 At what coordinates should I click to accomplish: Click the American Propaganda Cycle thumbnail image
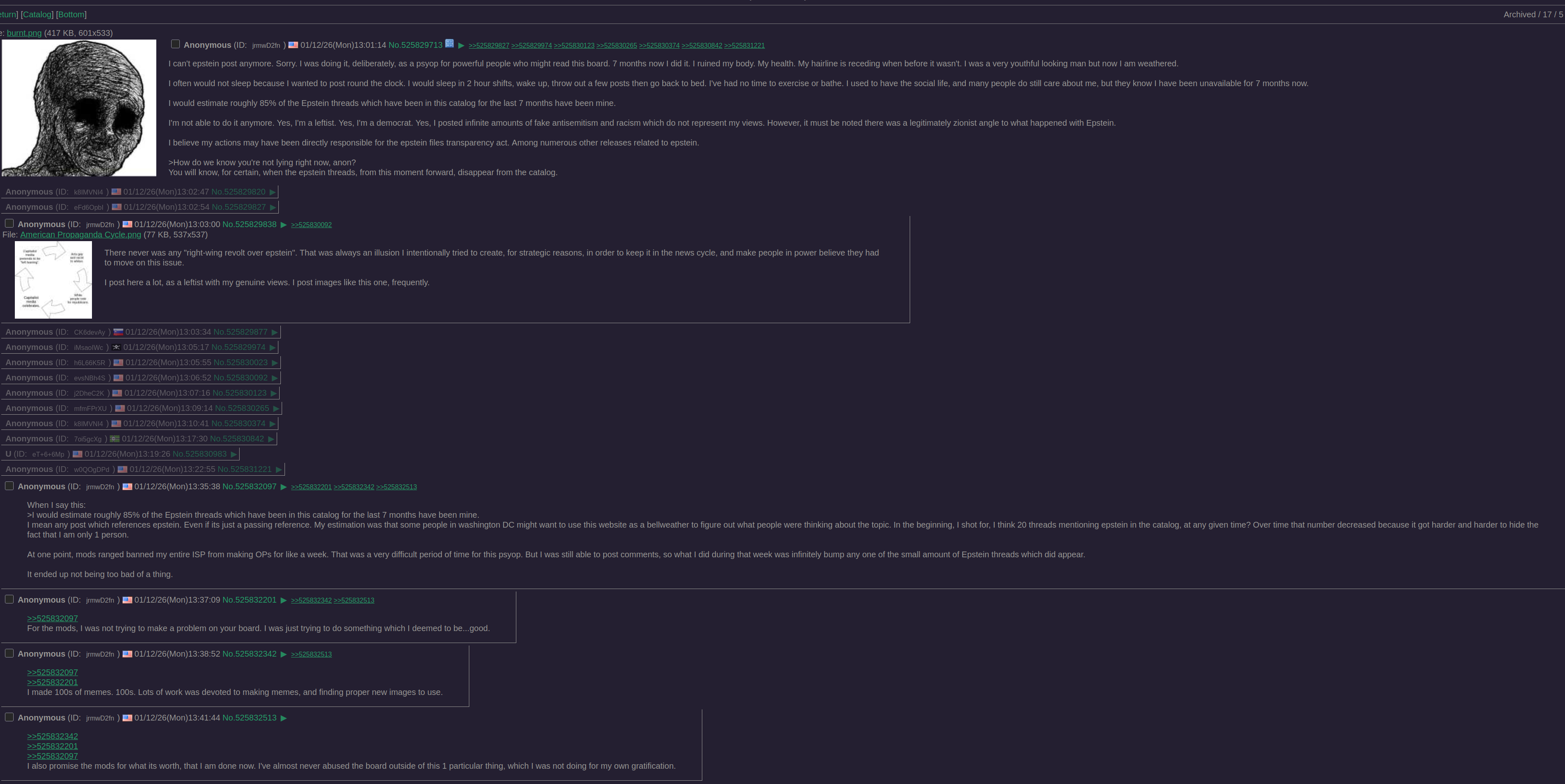pyautogui.click(x=54, y=280)
